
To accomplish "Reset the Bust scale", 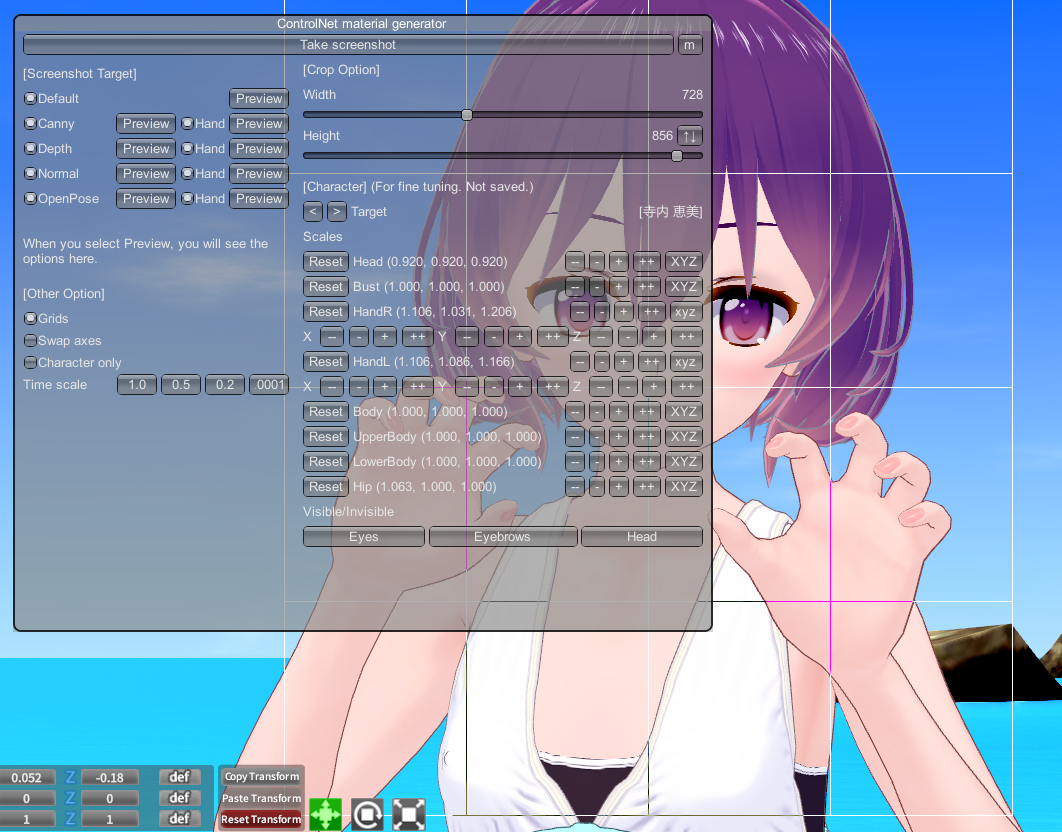I will pyautogui.click(x=326, y=287).
